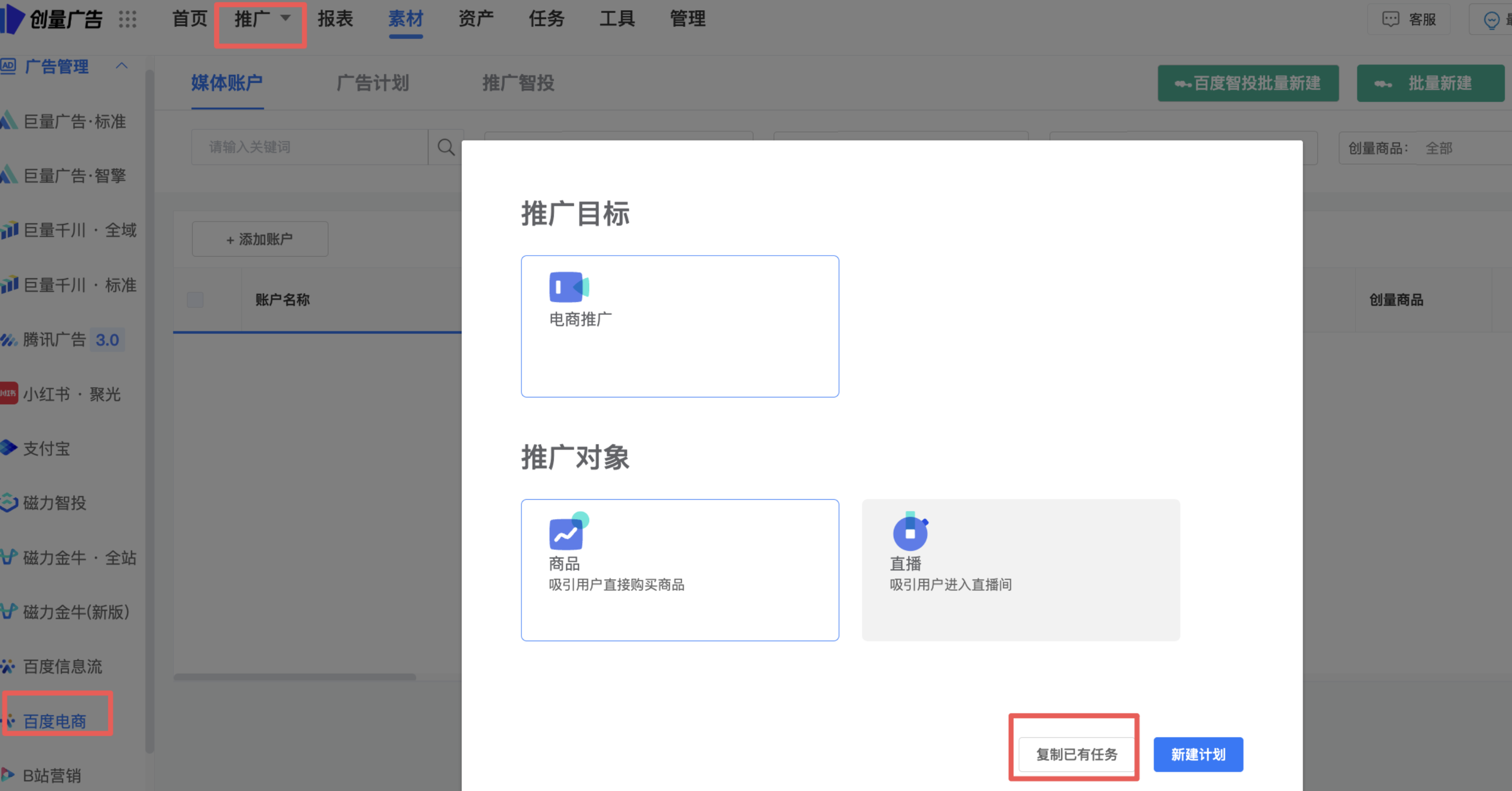The width and height of the screenshot is (1512, 791).
Task: Click the 支付宝 sidebar icon
Action: 8,448
